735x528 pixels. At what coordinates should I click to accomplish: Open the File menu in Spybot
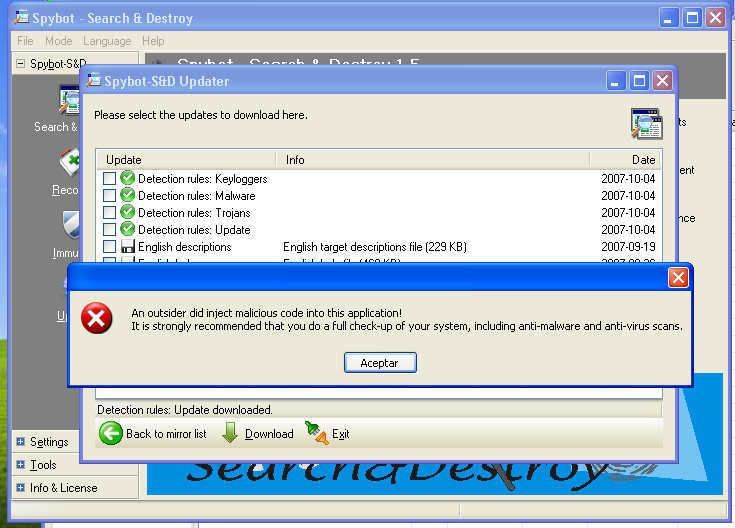[25, 41]
